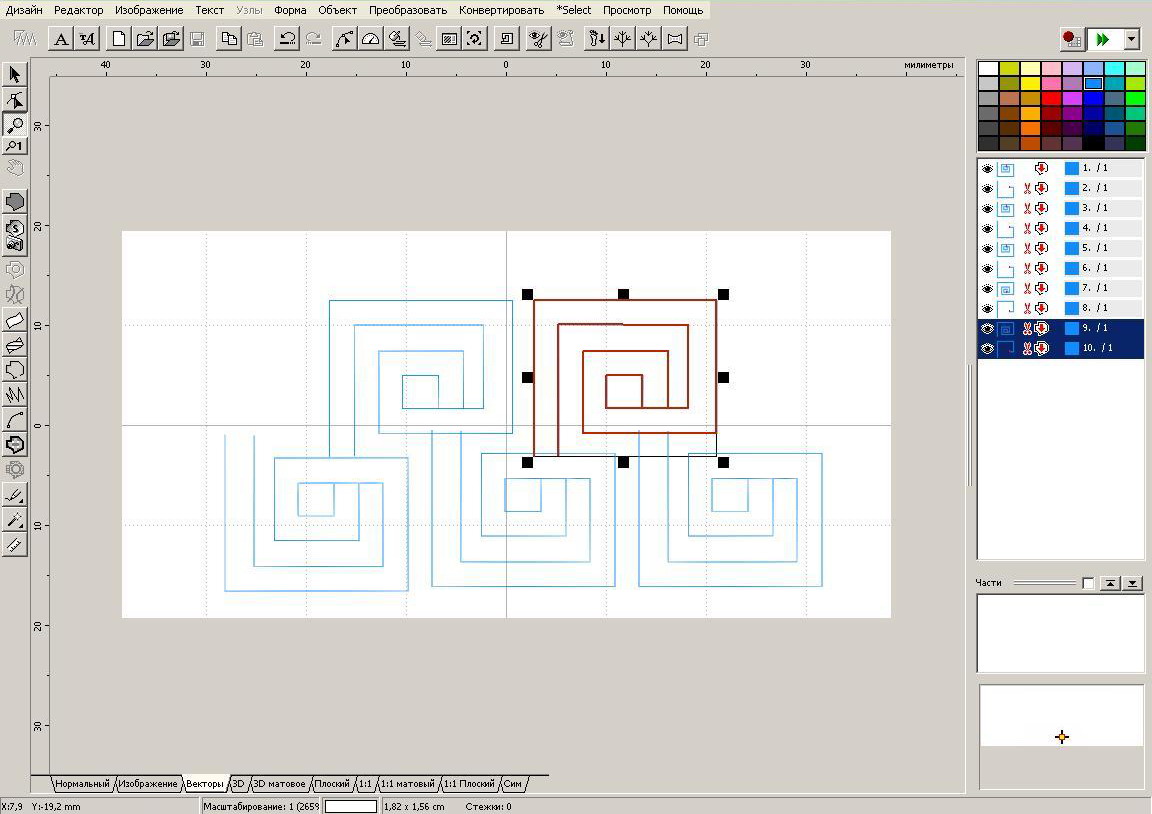The width and height of the screenshot is (1152, 814).
Task: Hide object 4. / 1
Action: (987, 228)
